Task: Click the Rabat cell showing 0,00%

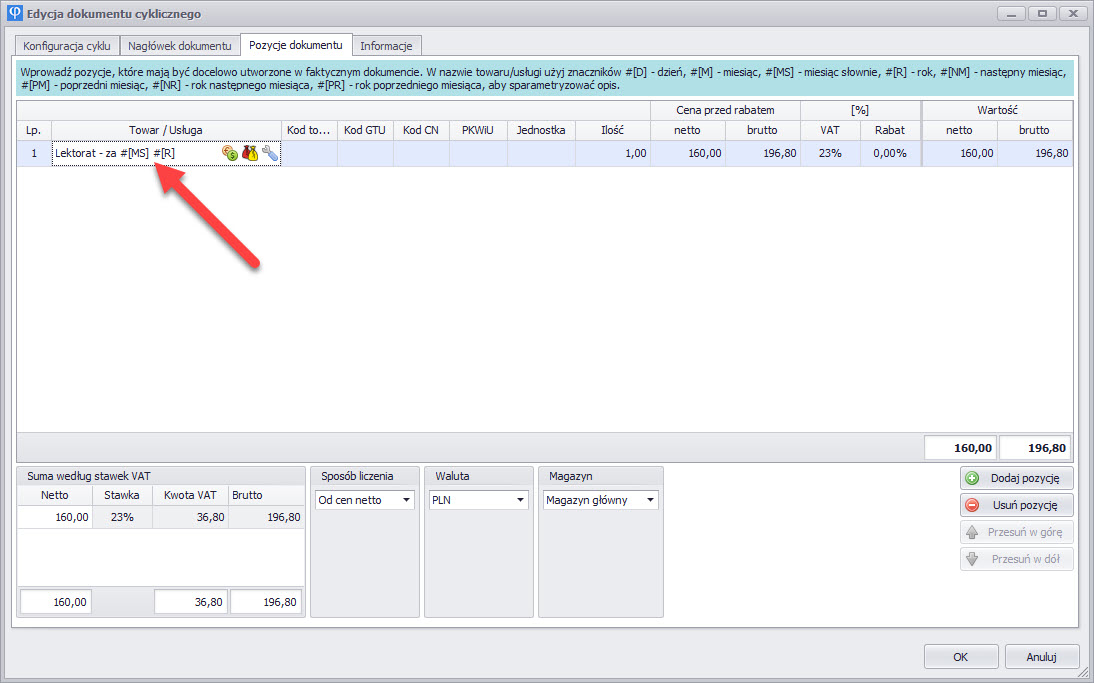Action: pos(889,153)
